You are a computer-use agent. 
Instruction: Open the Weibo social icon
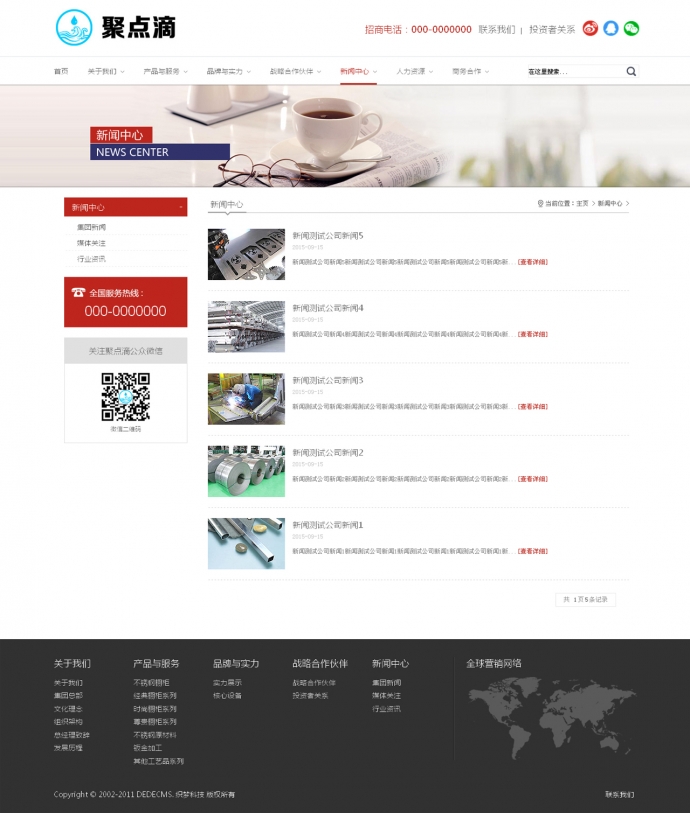click(590, 29)
